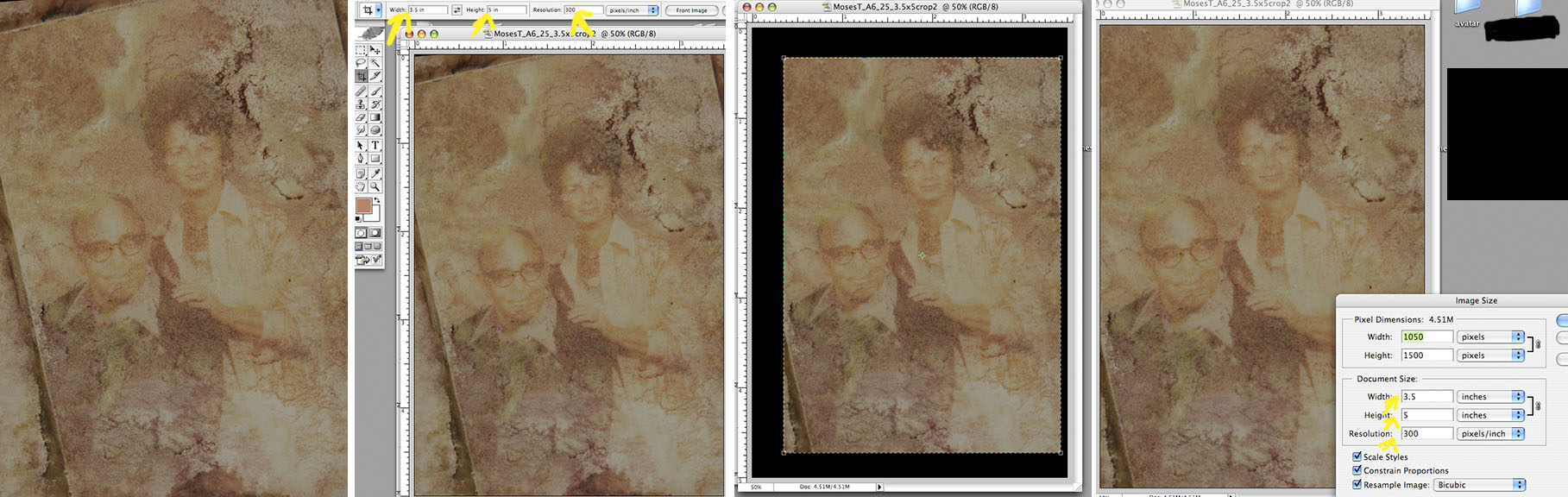Select the Eraser tool
1568x497 pixels.
[361, 117]
